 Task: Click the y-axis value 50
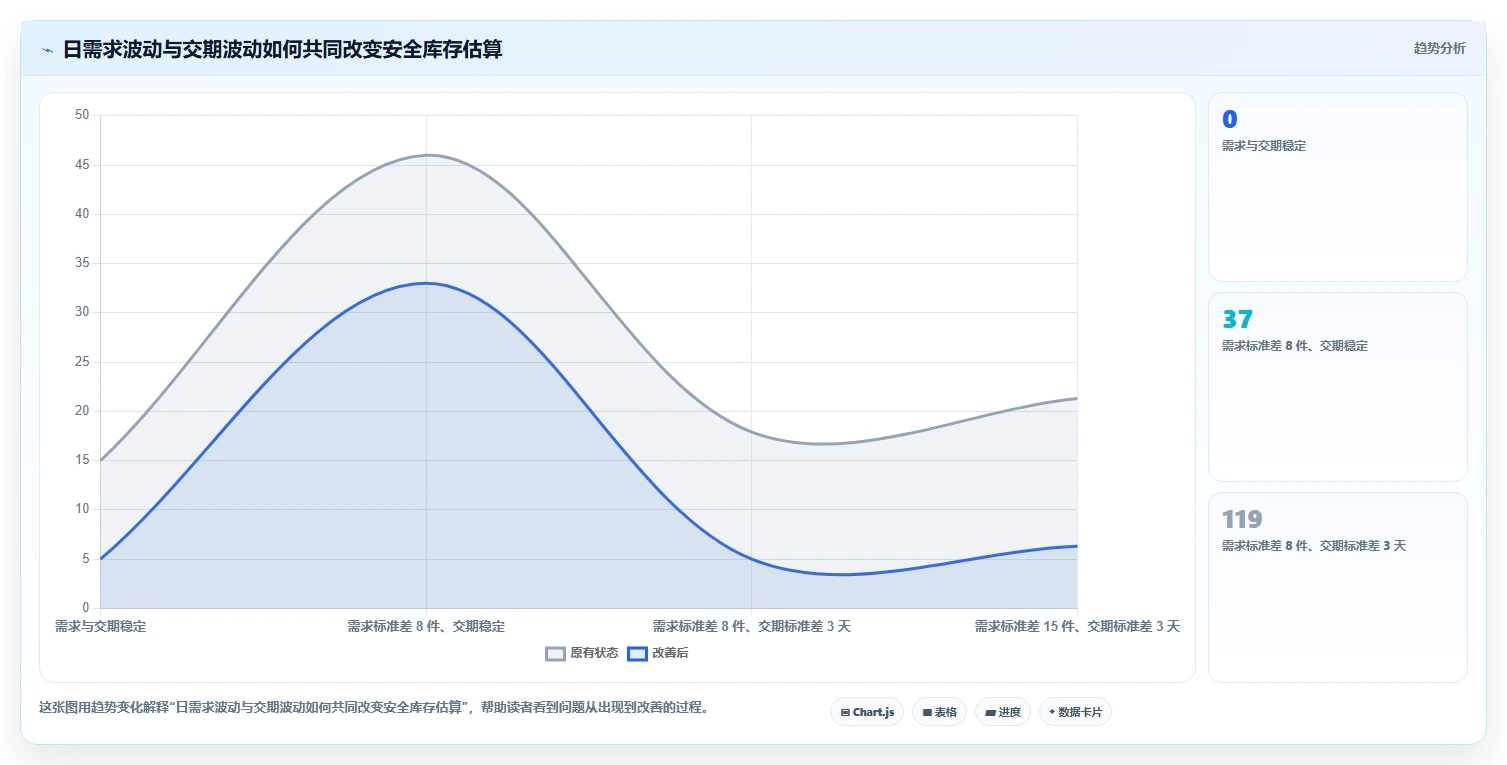82,115
